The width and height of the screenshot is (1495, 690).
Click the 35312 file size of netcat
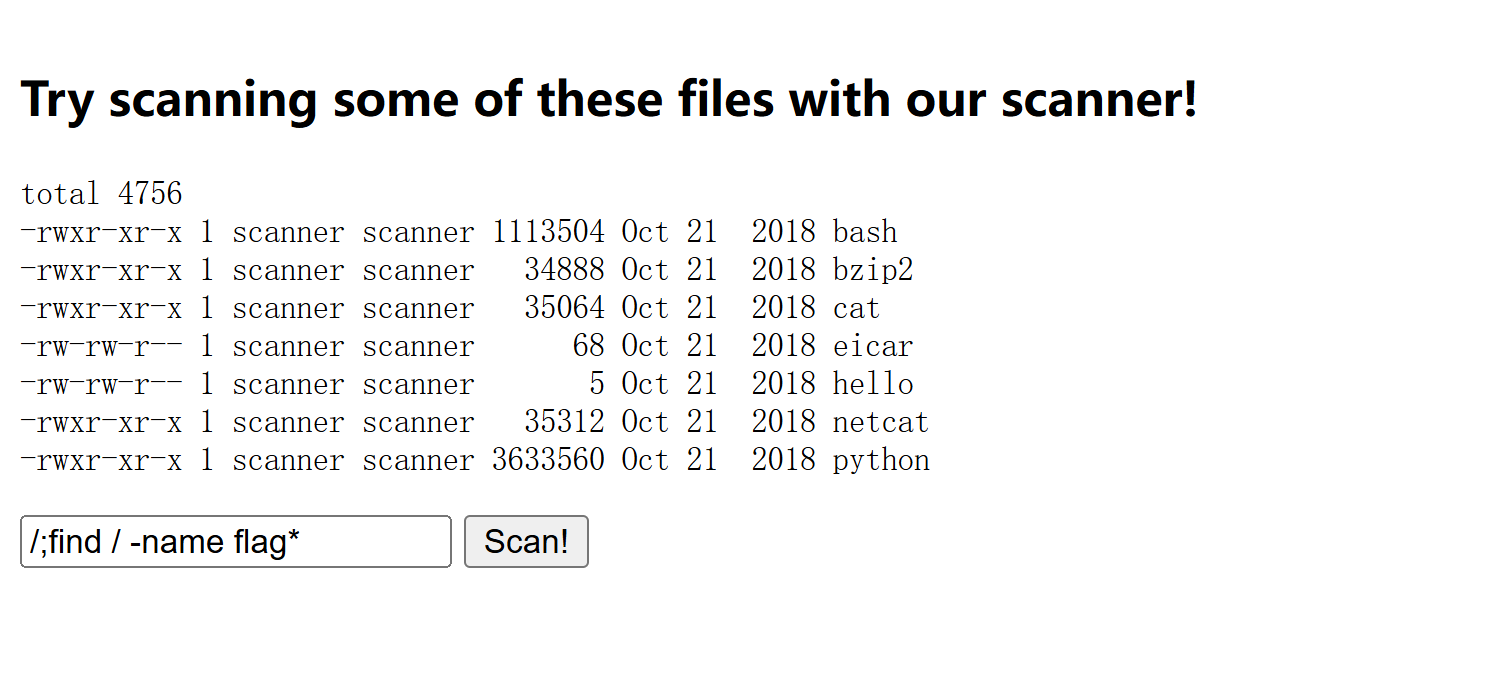pos(564,422)
